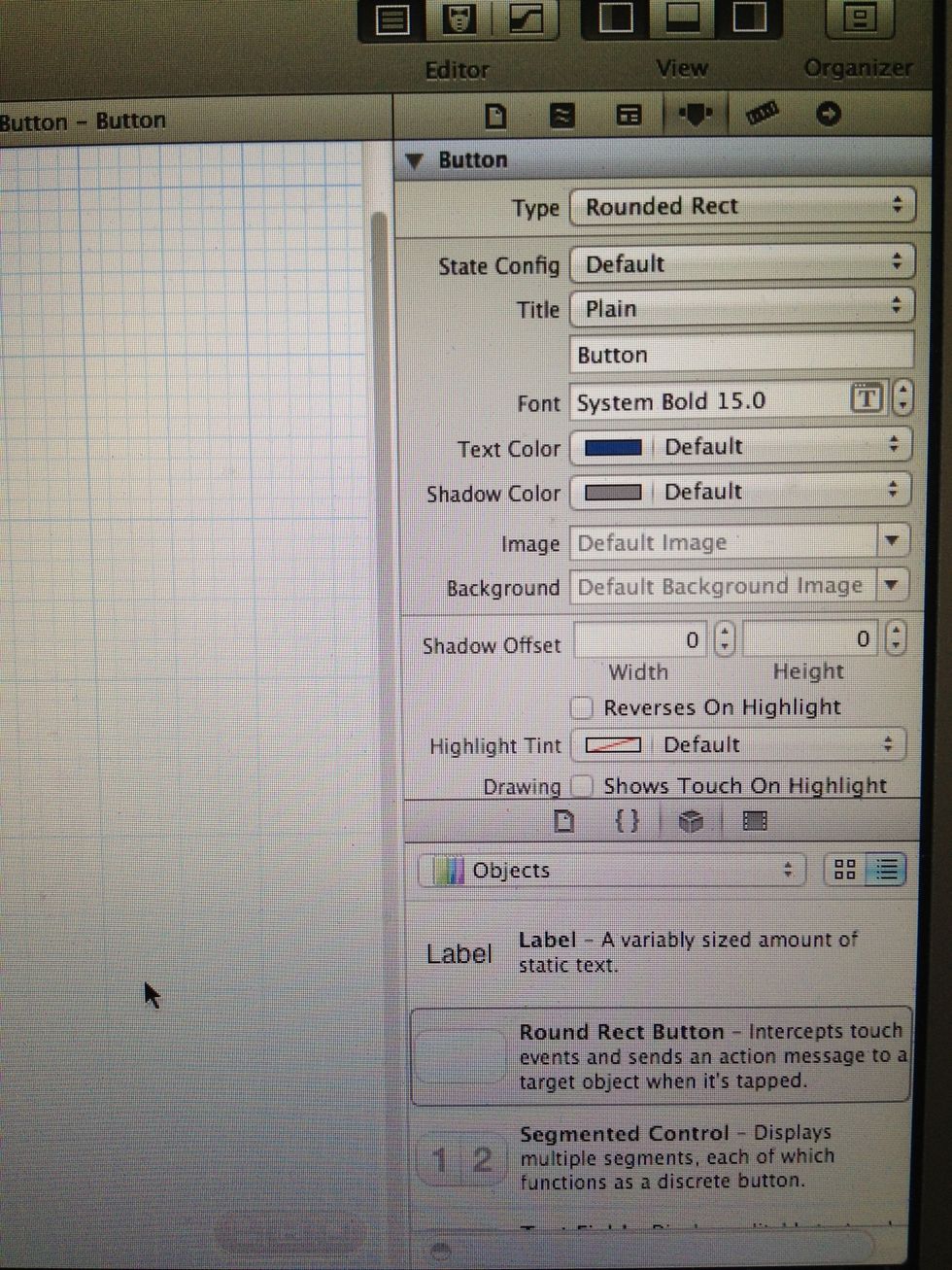Increment the Shadow Offset width stepper

(x=724, y=633)
